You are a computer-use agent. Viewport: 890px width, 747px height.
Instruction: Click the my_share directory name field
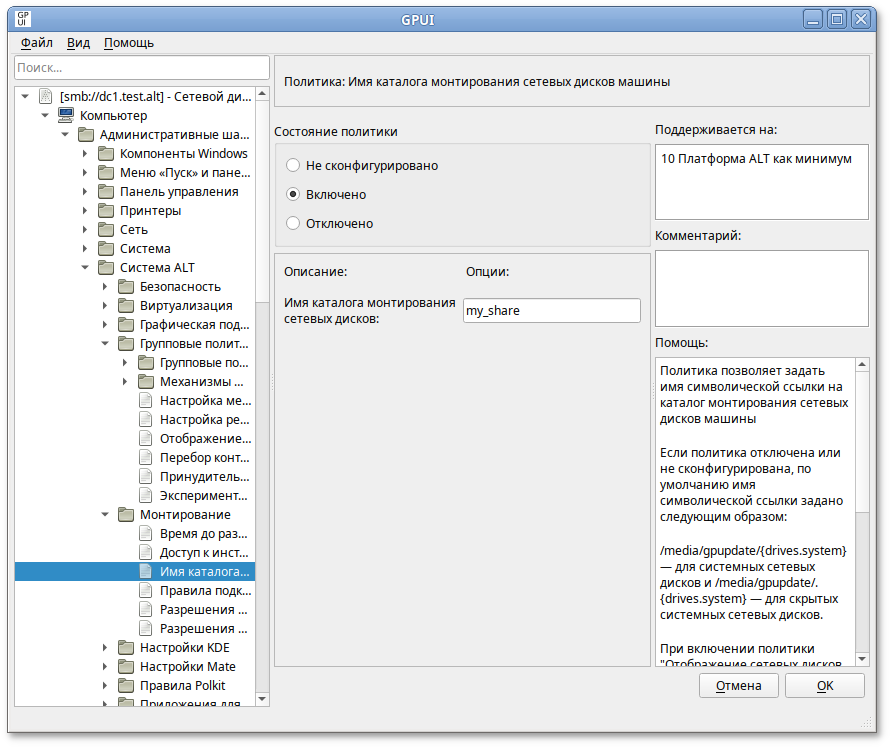click(x=551, y=311)
